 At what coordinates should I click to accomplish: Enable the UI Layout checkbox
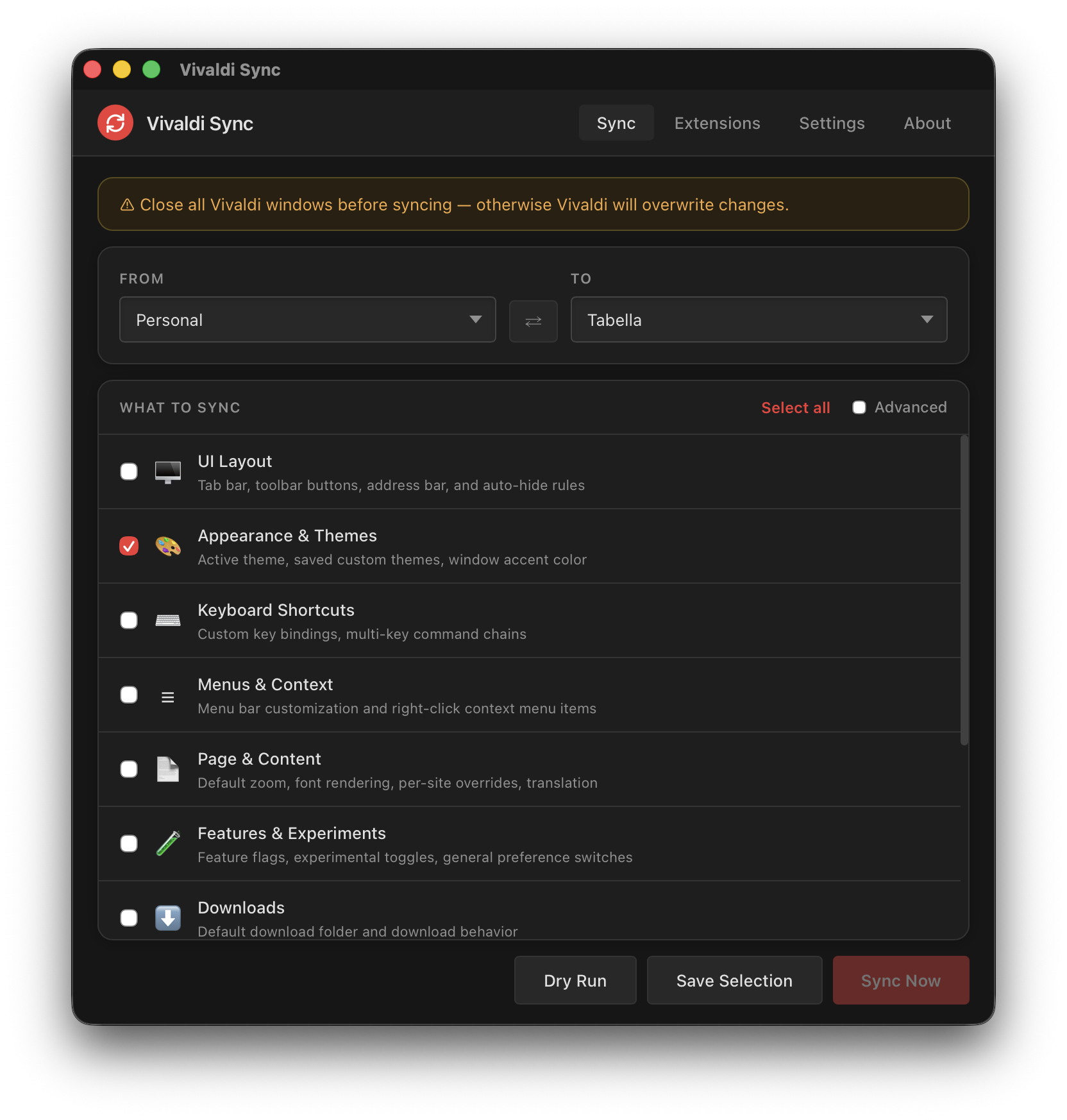pos(129,471)
